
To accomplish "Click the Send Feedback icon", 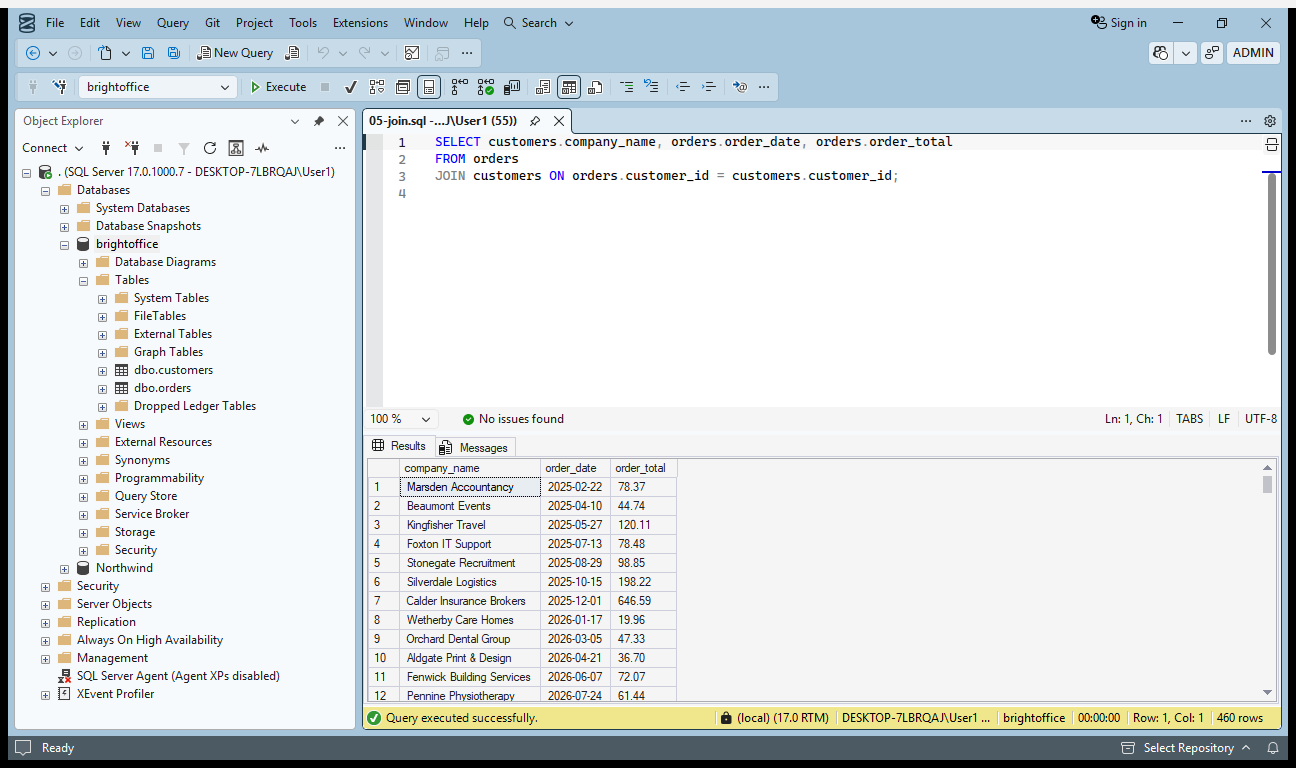I will [1212, 53].
